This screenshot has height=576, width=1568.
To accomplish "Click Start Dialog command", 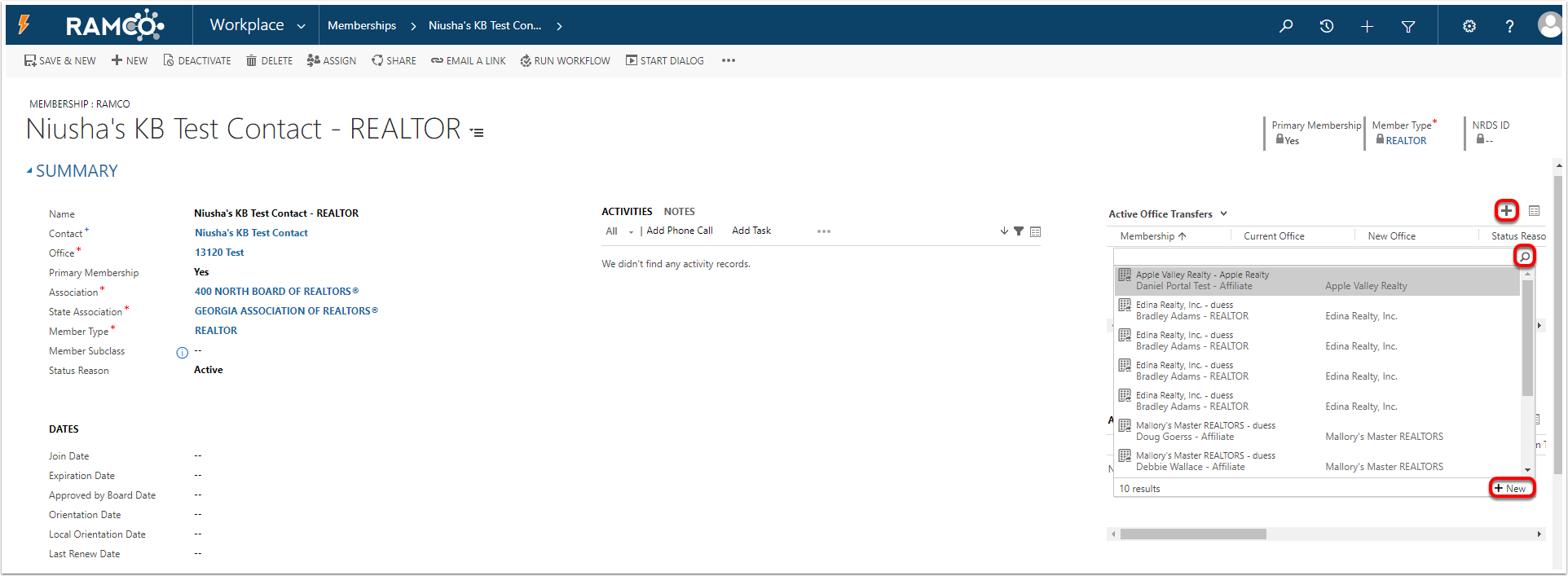I will coord(665,60).
